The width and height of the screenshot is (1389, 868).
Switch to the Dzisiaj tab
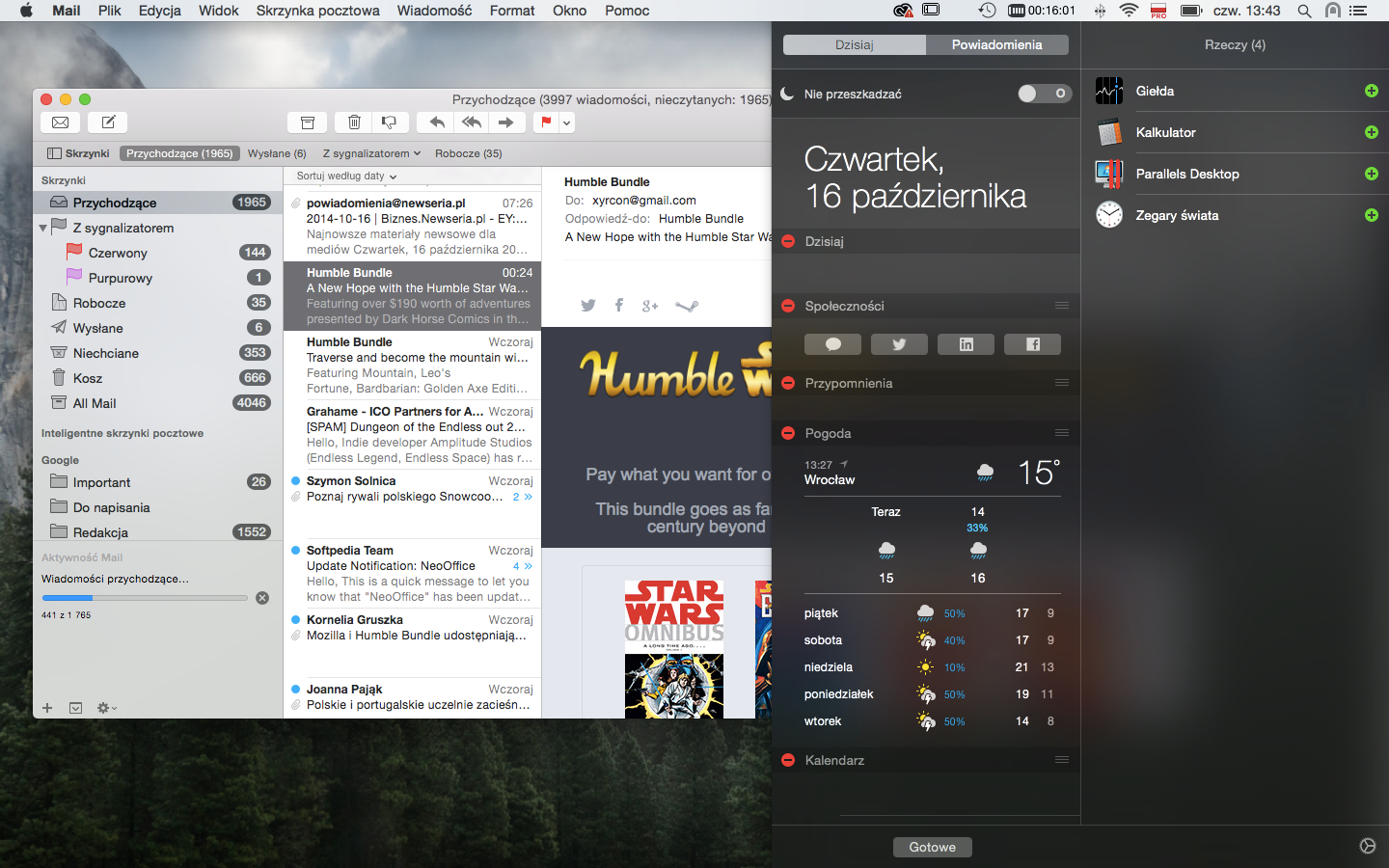click(855, 45)
